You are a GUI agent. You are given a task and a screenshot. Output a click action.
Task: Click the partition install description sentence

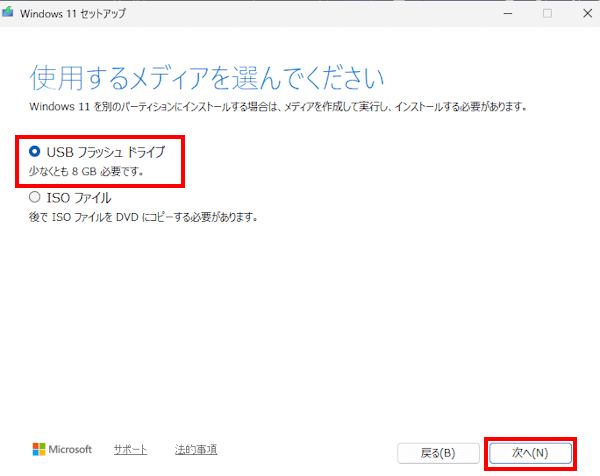[x=278, y=107]
